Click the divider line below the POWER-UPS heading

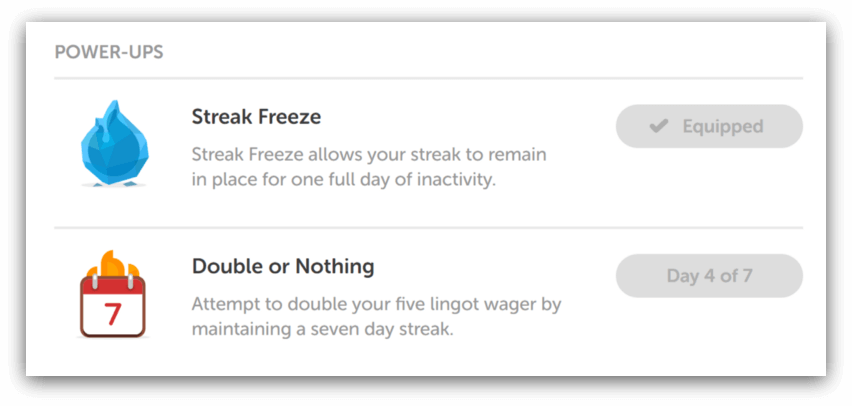pyautogui.click(x=428, y=79)
